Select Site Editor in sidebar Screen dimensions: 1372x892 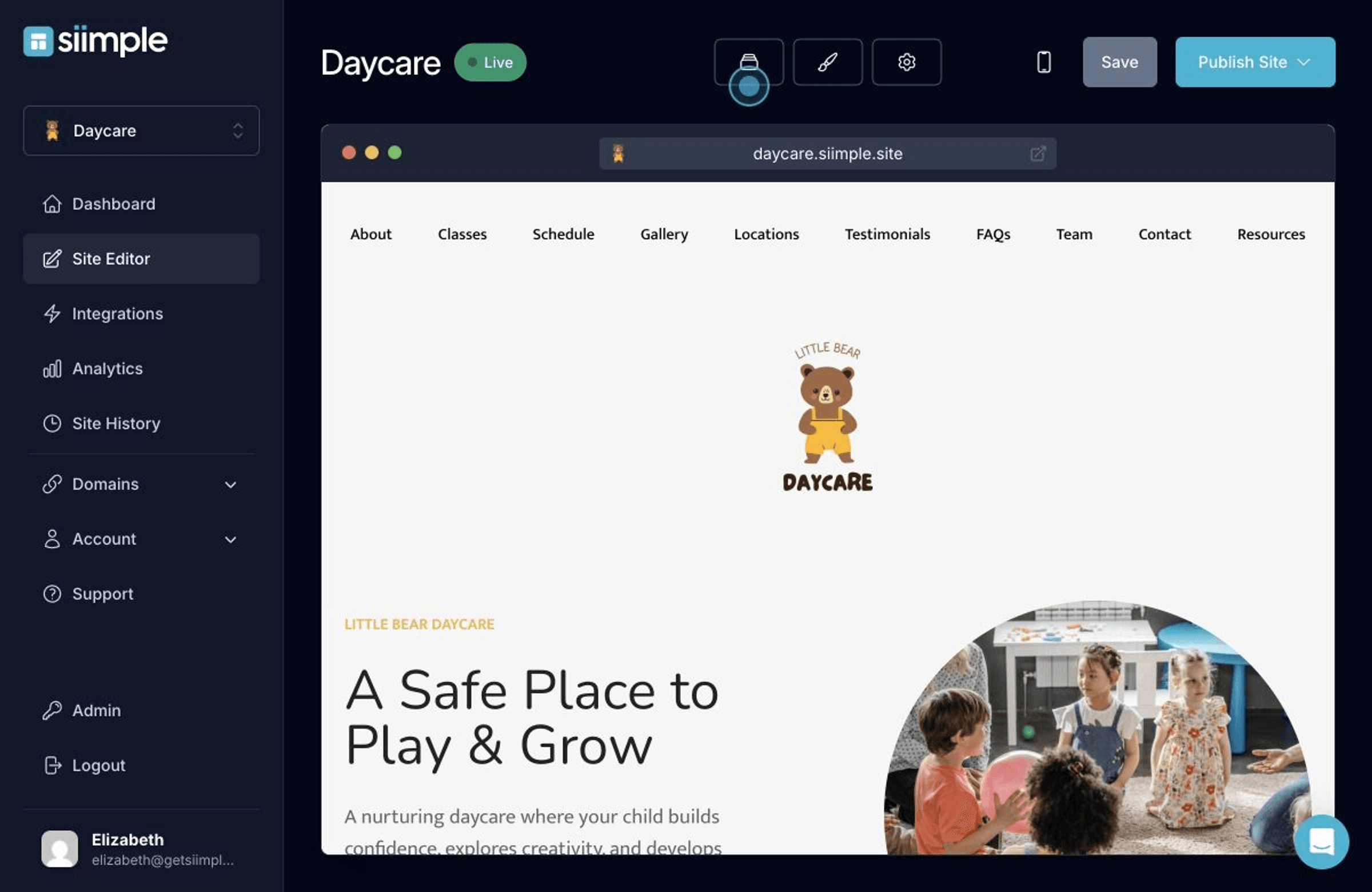[141, 258]
